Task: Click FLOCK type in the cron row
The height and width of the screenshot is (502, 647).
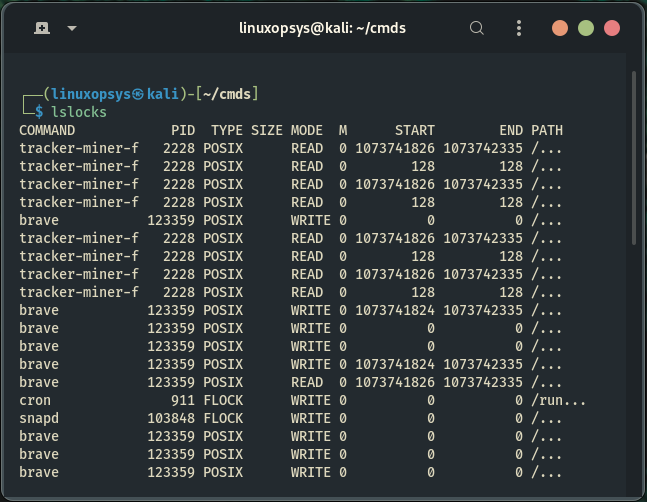Action: tap(223, 400)
